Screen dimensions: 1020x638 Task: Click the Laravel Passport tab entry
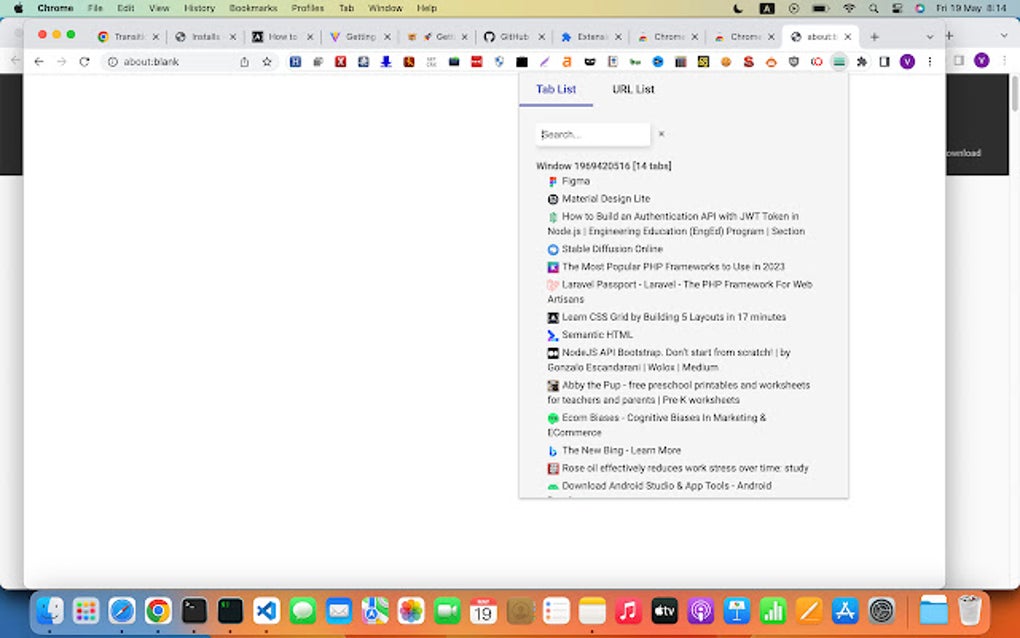point(680,286)
